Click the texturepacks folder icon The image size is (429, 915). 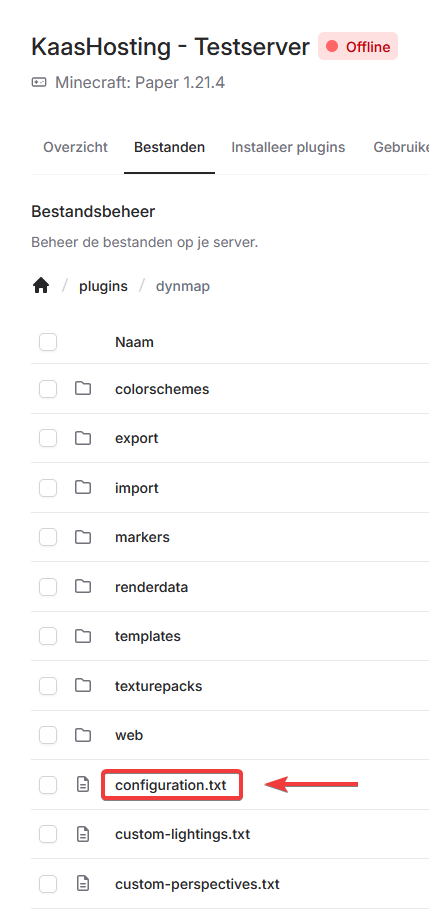click(x=83, y=685)
